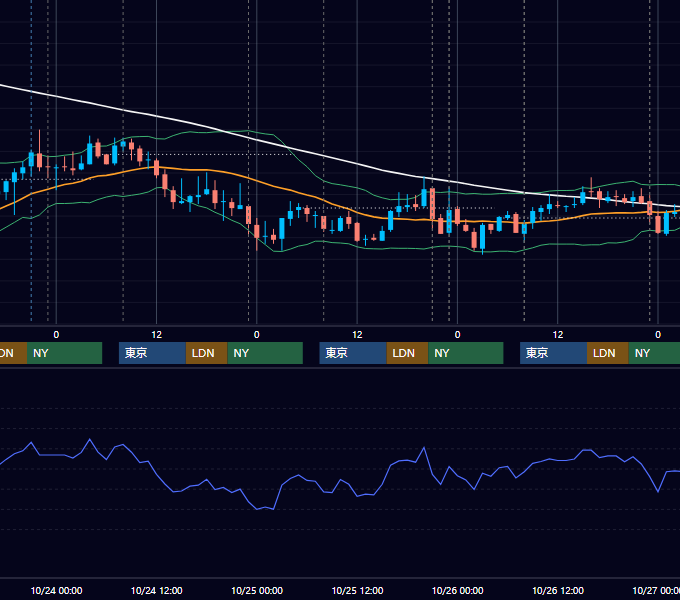
Task: Click the 10/24 12:00 date label
Action: click(157, 590)
